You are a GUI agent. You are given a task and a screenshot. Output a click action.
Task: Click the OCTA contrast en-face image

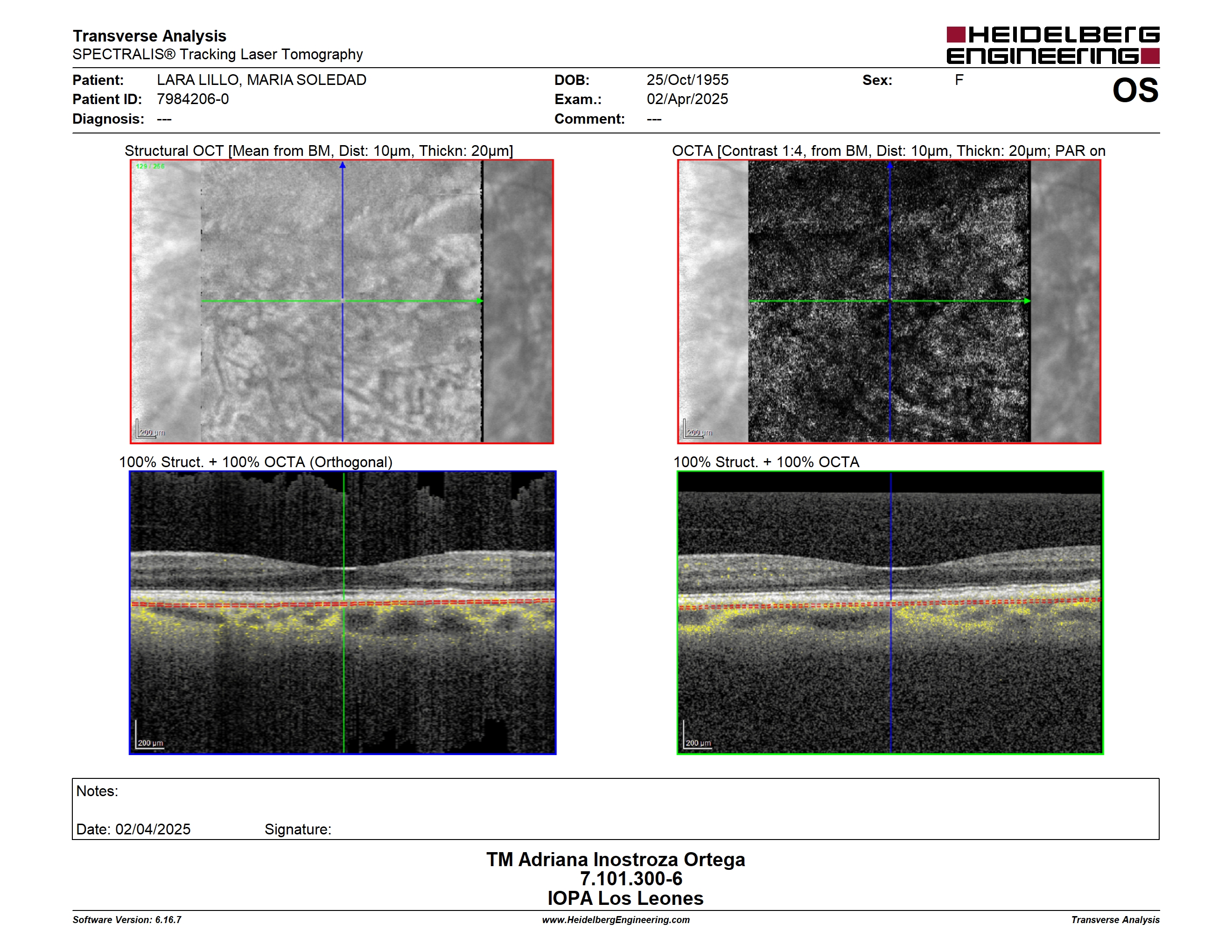point(889,301)
